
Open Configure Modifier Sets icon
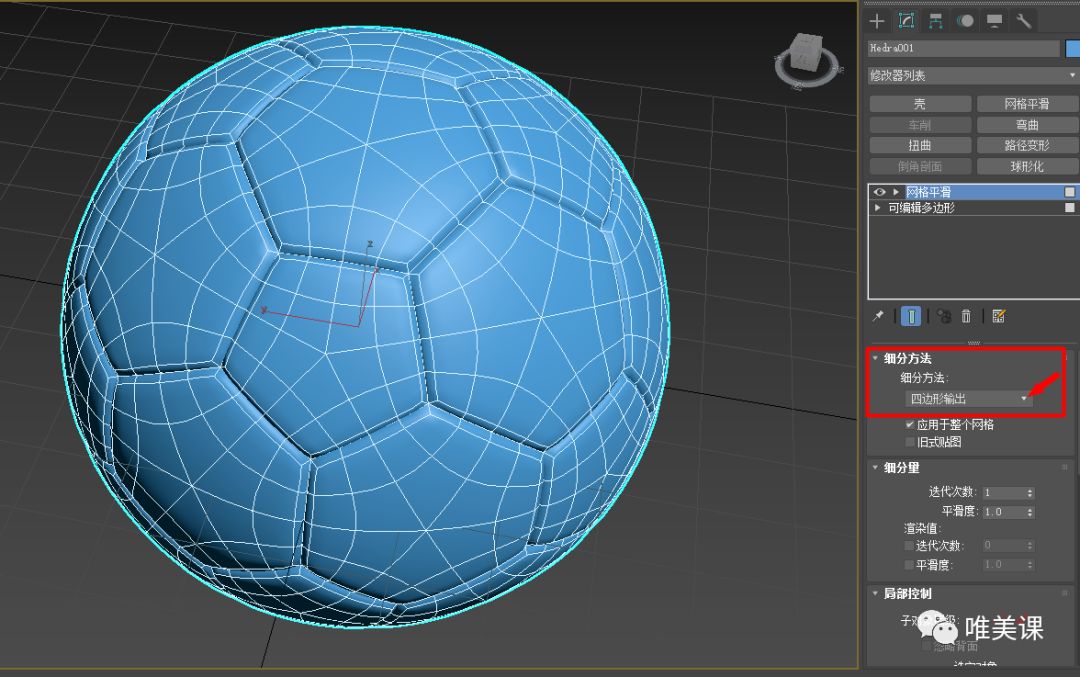[x=996, y=316]
